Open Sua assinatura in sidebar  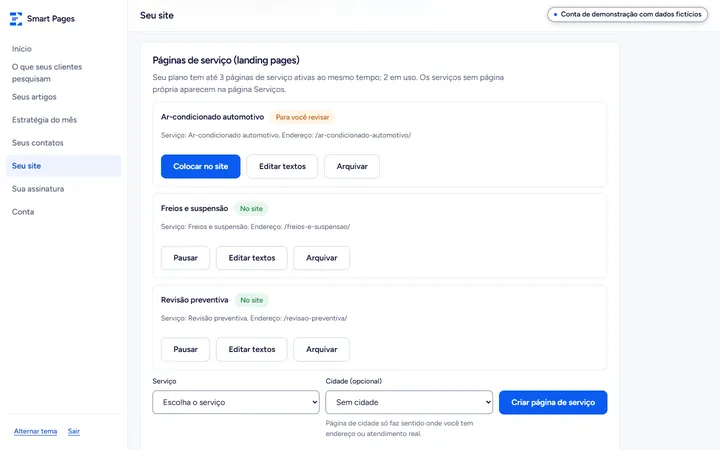(x=38, y=189)
